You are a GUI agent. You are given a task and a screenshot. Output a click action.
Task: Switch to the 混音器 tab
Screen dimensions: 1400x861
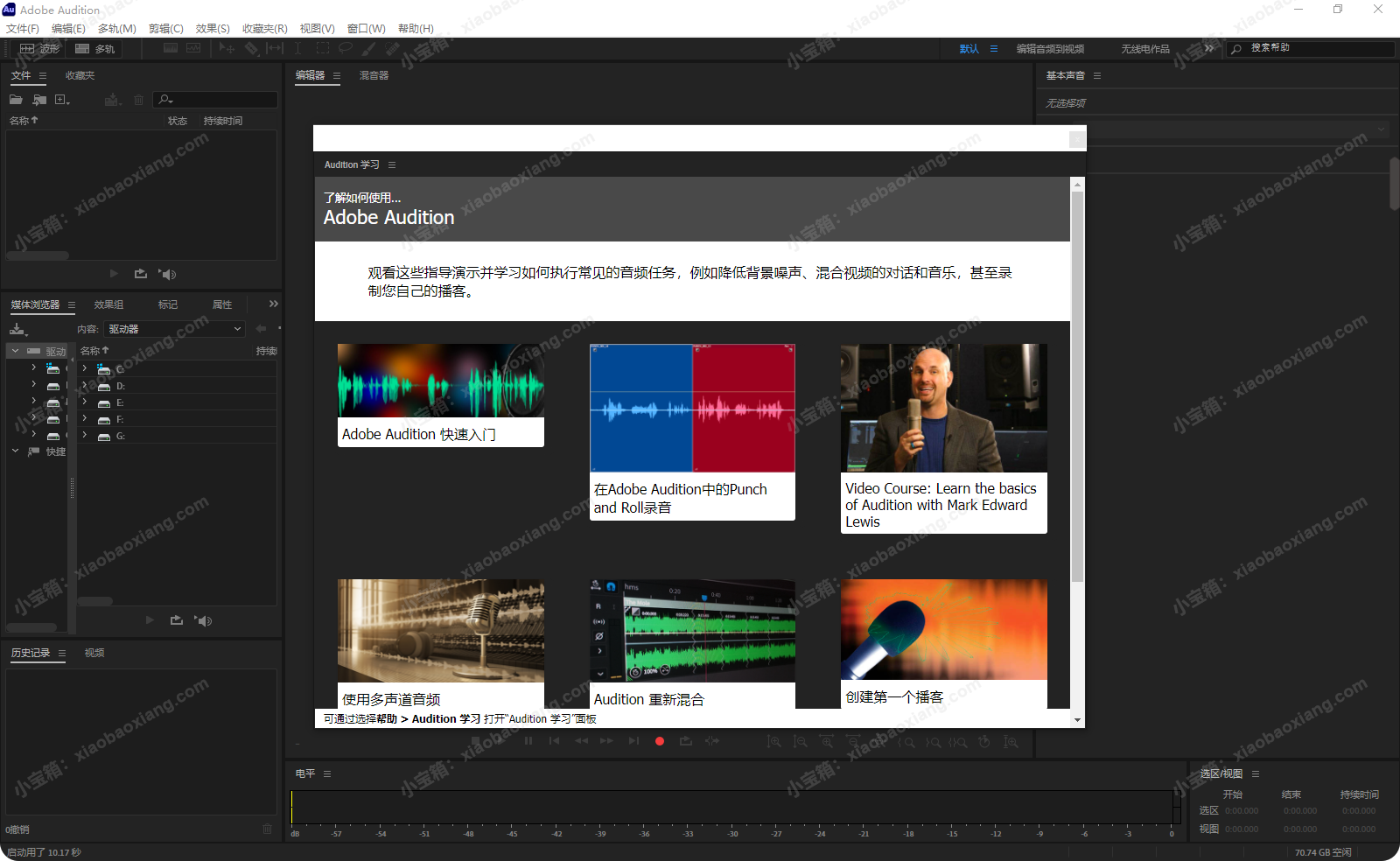pos(374,76)
